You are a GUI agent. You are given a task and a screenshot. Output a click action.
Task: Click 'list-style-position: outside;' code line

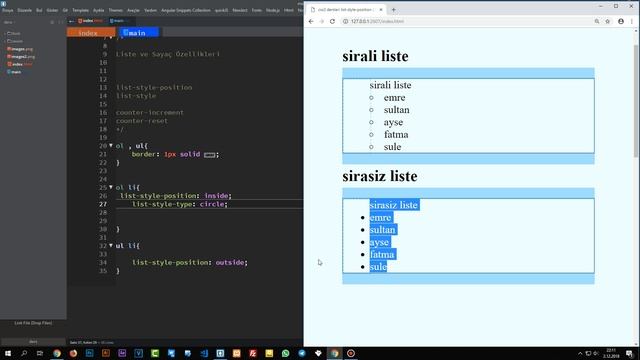click(x=190, y=262)
